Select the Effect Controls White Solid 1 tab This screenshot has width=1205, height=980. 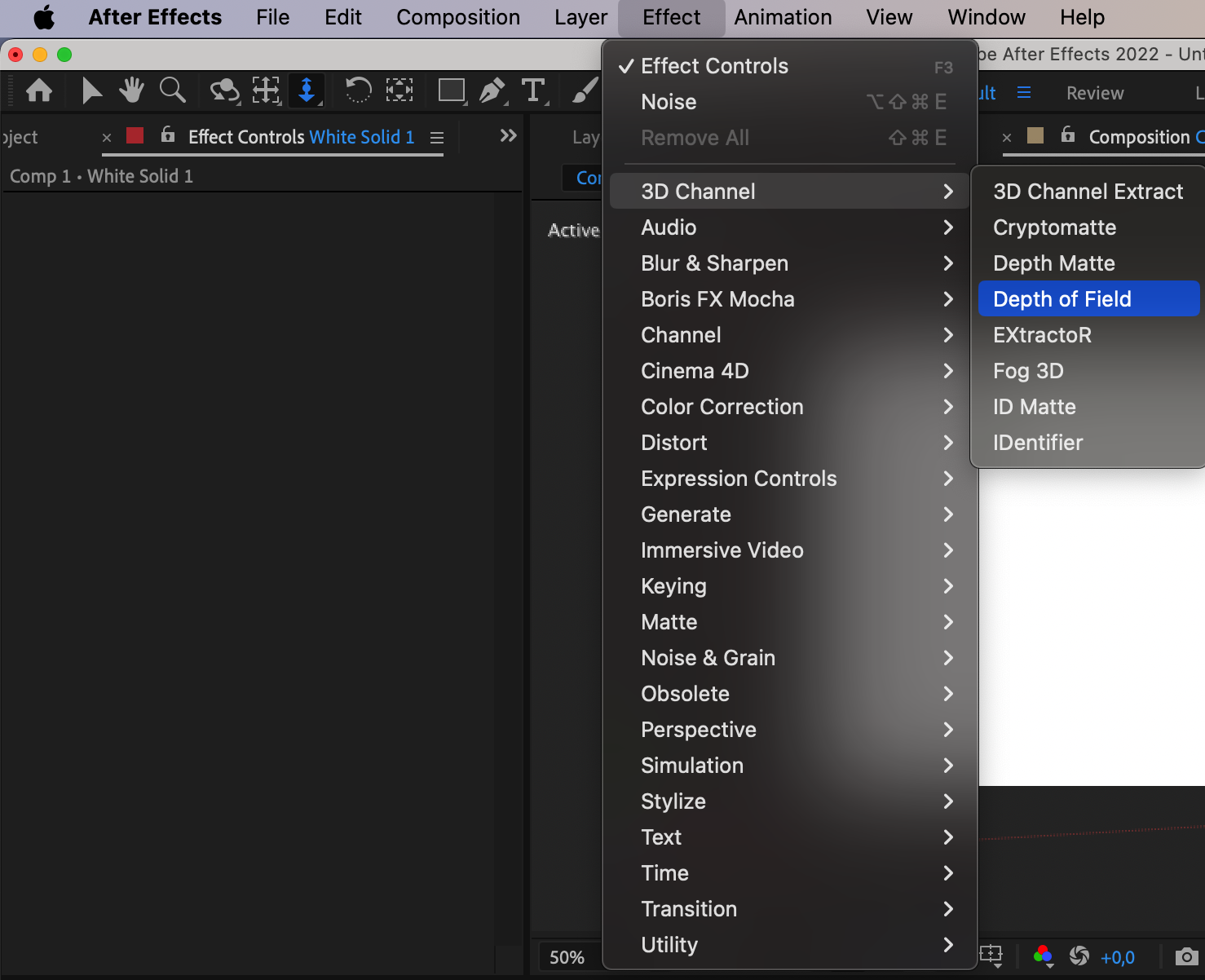pos(301,137)
